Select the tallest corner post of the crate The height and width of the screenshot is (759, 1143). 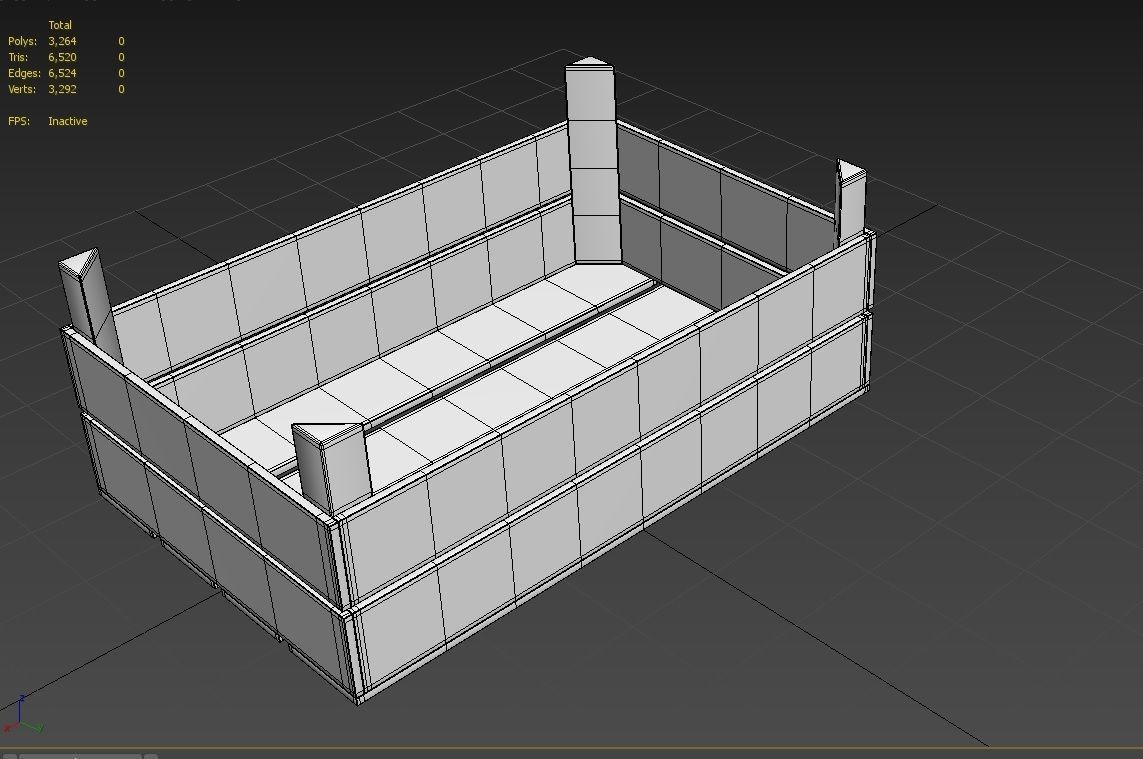point(593,161)
